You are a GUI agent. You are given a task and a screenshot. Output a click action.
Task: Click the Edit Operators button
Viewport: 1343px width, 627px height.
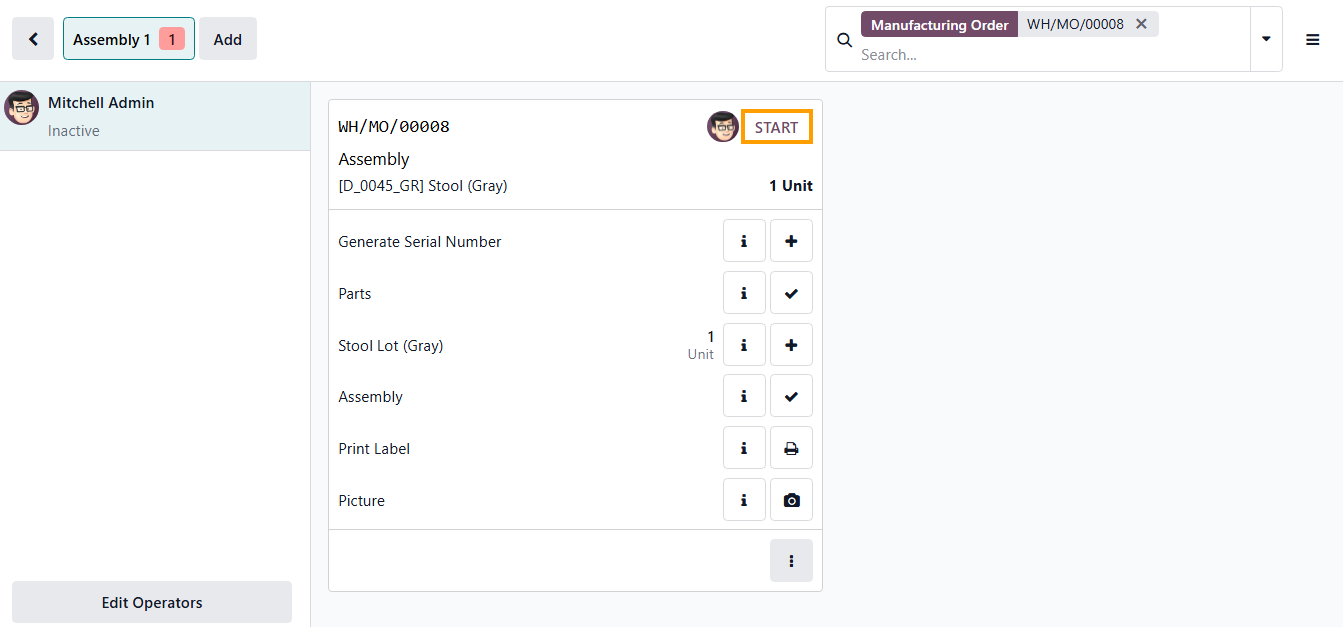152,603
